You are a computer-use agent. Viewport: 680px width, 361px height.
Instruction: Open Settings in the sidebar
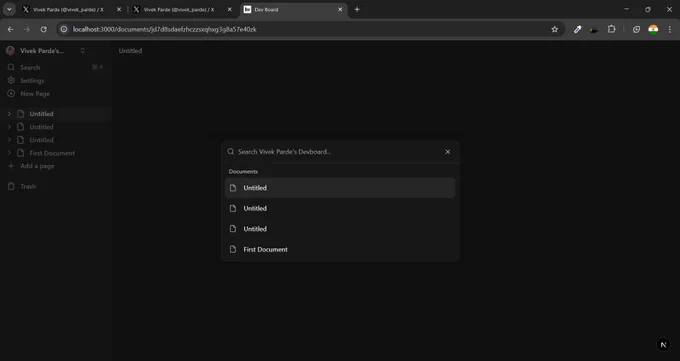[x=56, y=81]
